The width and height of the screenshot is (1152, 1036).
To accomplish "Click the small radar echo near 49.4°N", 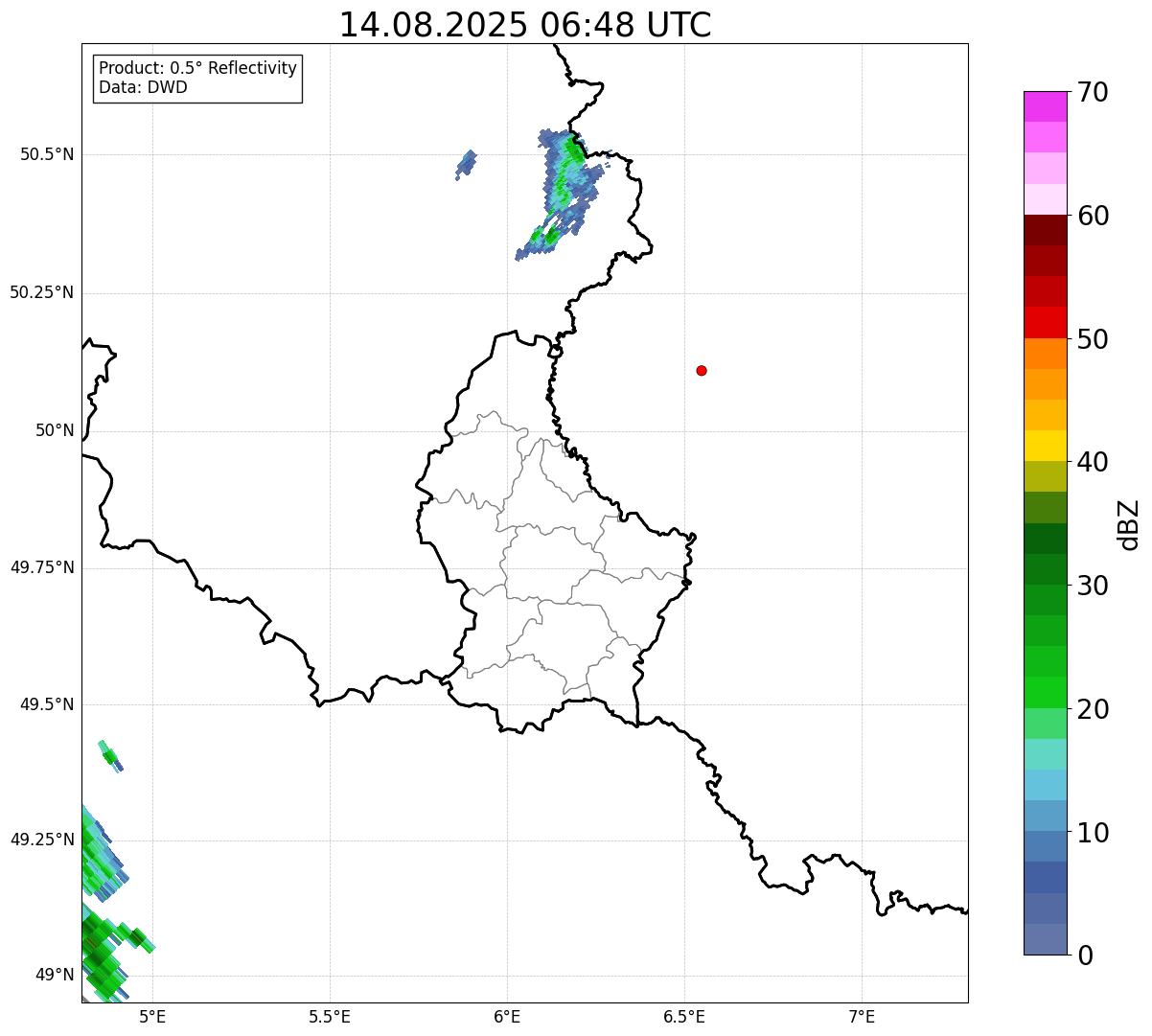I will click(110, 755).
